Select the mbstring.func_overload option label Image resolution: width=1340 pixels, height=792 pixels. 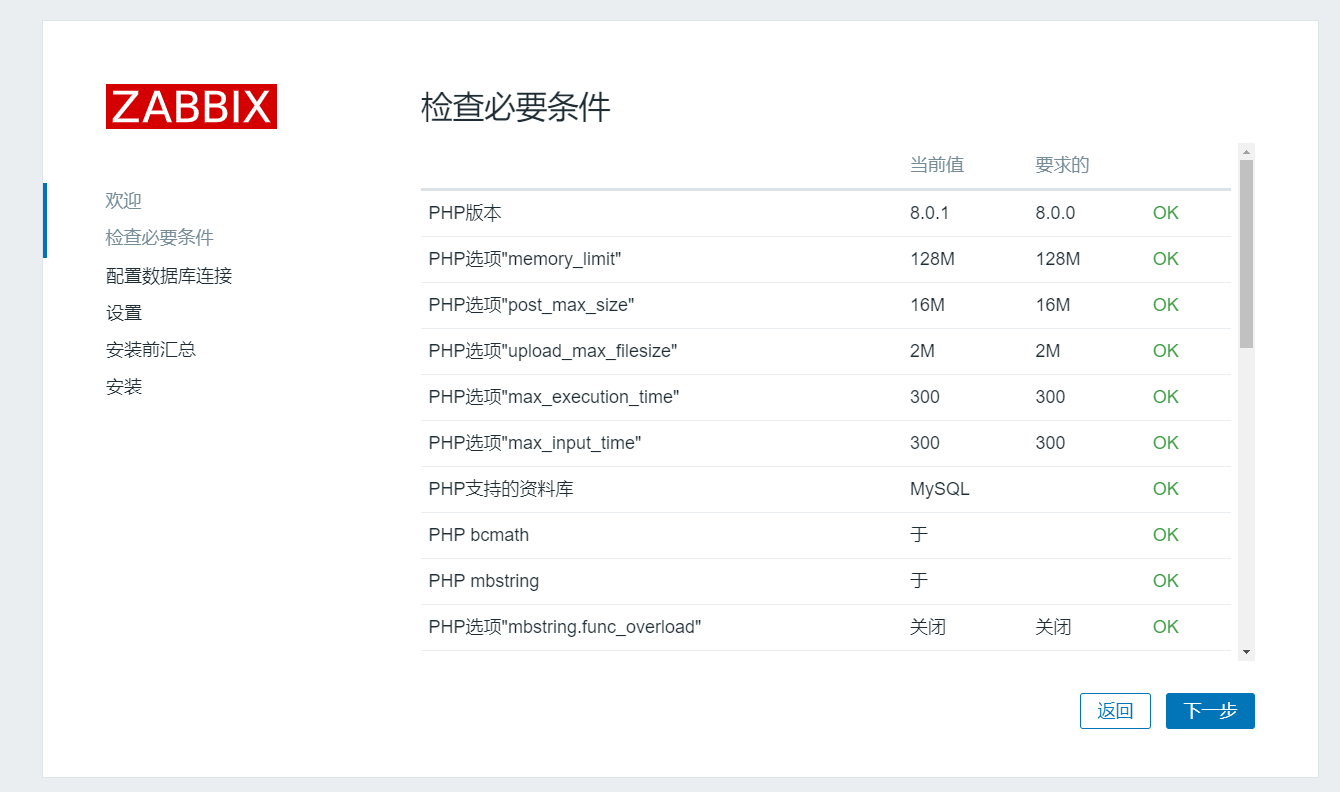(x=565, y=627)
